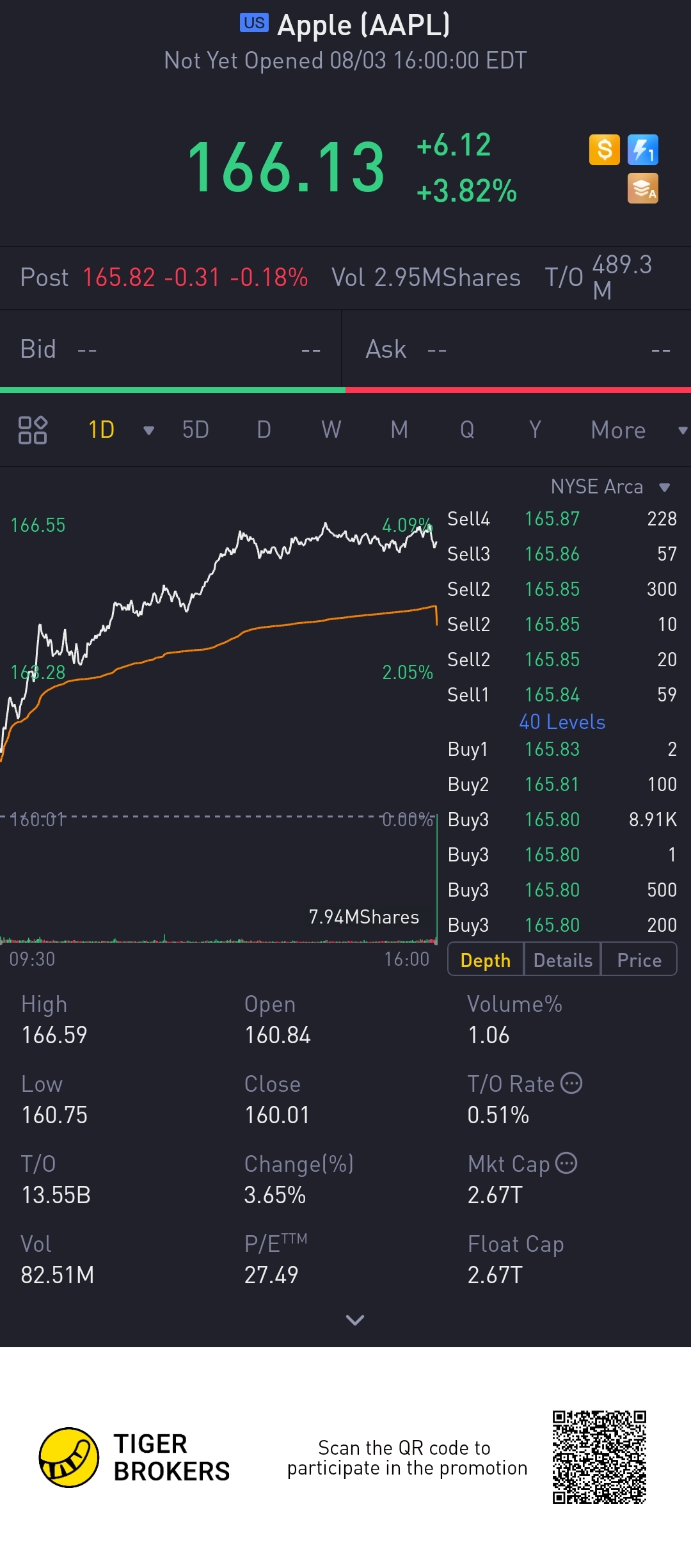Select the 5D chart tab
The image size is (691, 1568).
[x=195, y=430]
